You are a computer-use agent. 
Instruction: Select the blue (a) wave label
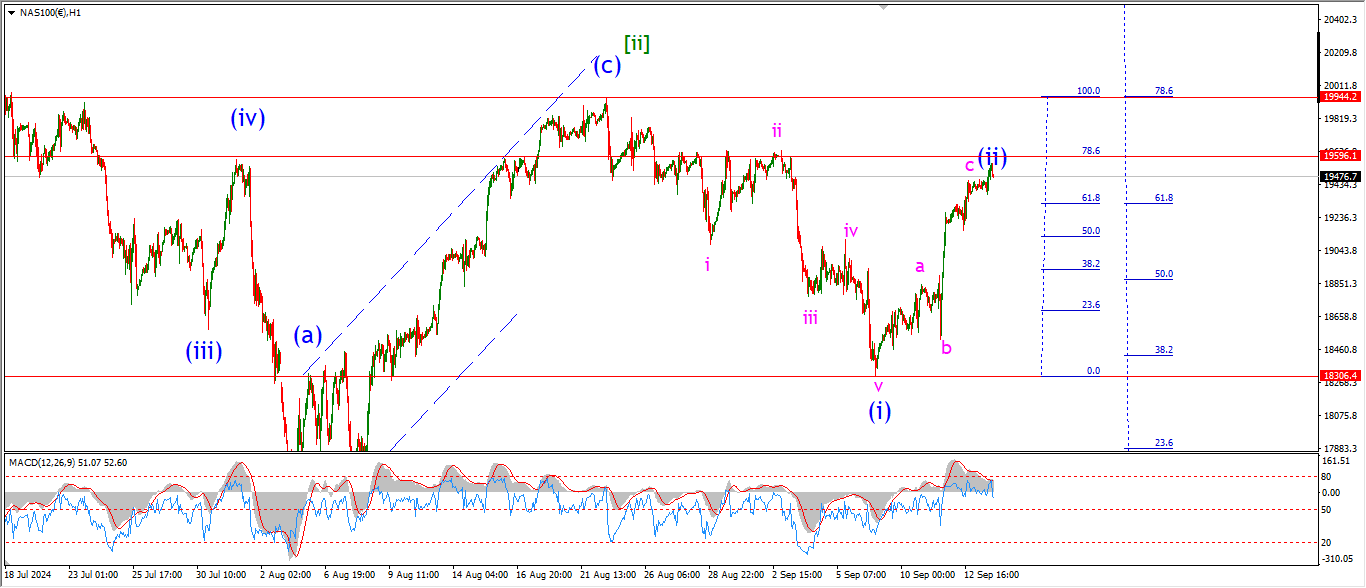pos(308,335)
